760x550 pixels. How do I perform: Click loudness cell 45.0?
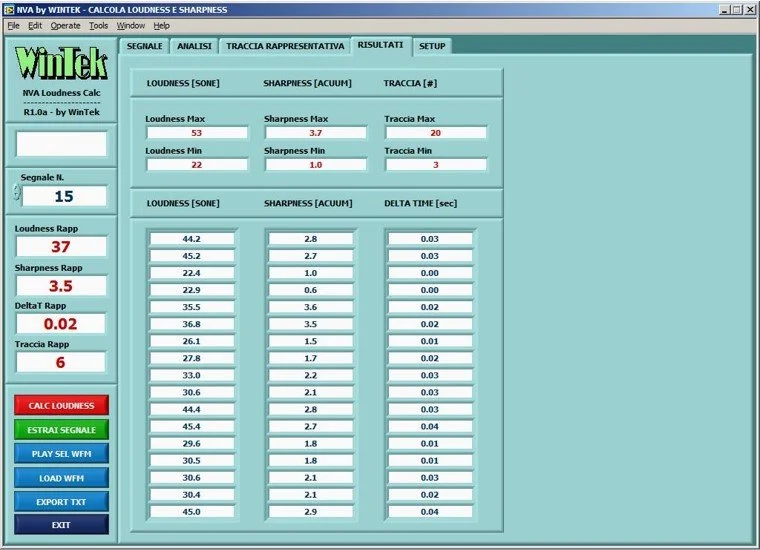(x=192, y=512)
